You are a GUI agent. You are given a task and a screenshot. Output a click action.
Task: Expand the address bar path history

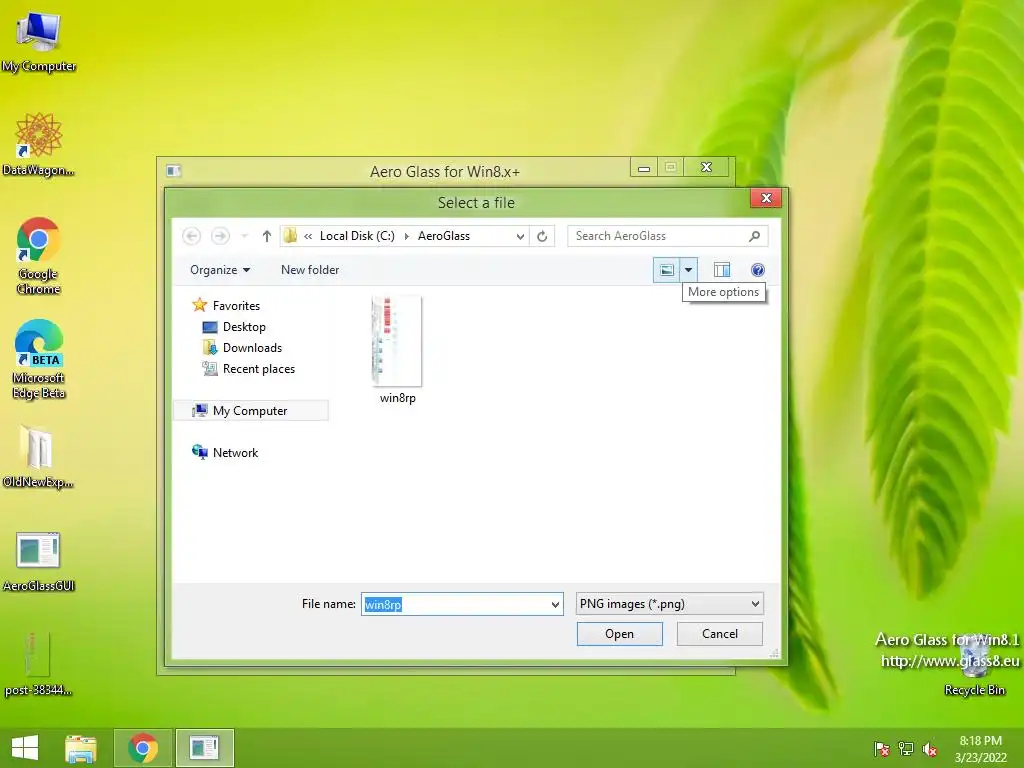[520, 236]
